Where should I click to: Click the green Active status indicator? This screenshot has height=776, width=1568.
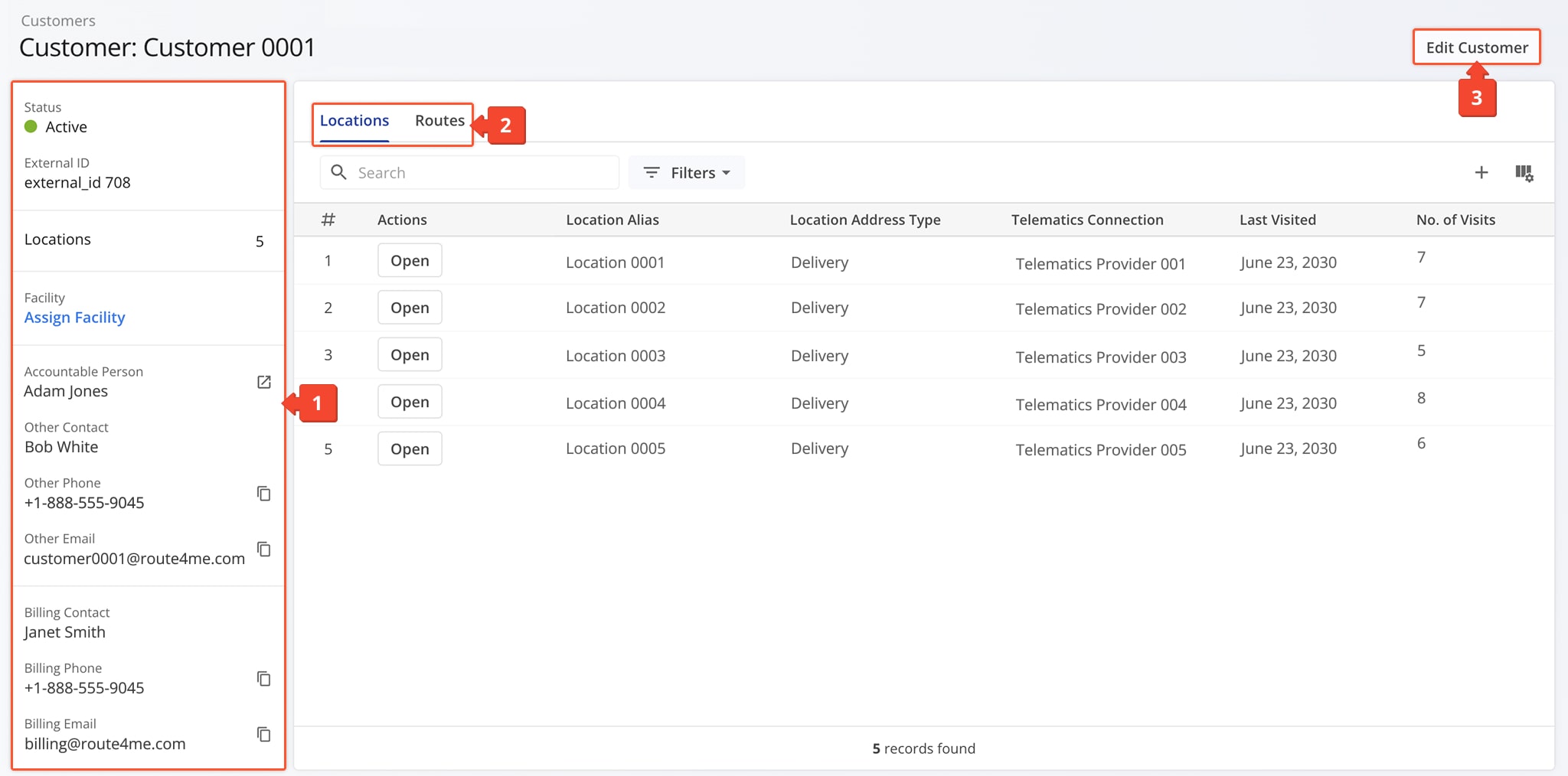click(31, 127)
